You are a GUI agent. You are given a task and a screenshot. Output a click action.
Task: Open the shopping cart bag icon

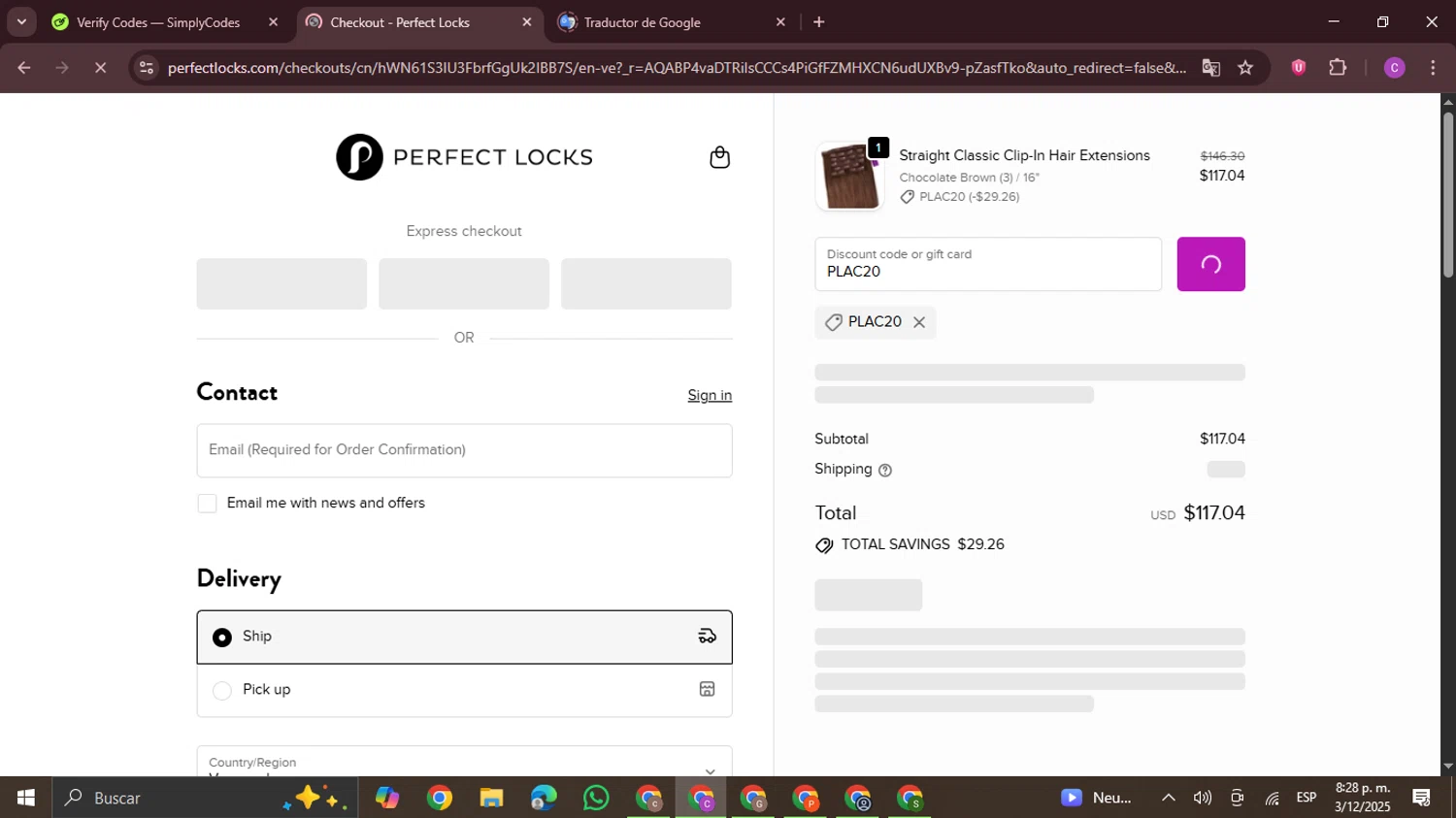click(x=719, y=157)
